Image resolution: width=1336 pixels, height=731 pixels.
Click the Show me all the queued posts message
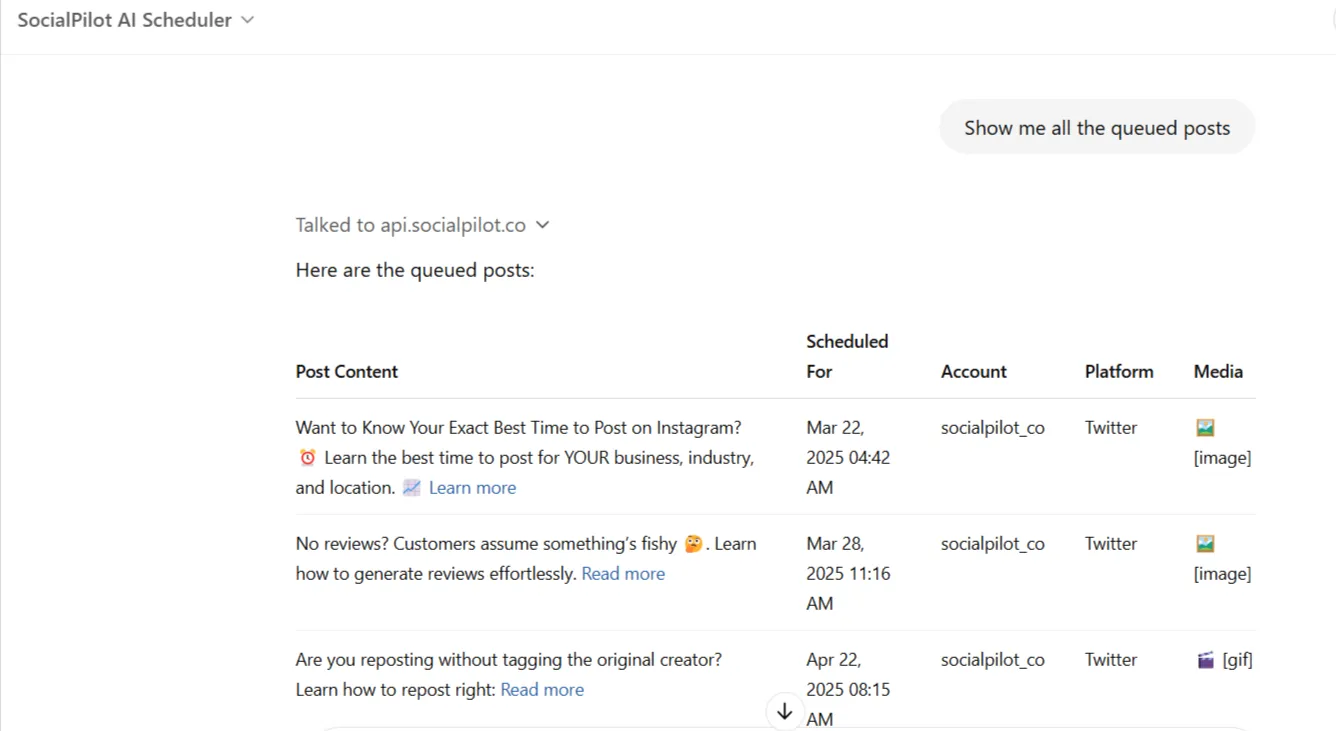1096,127
